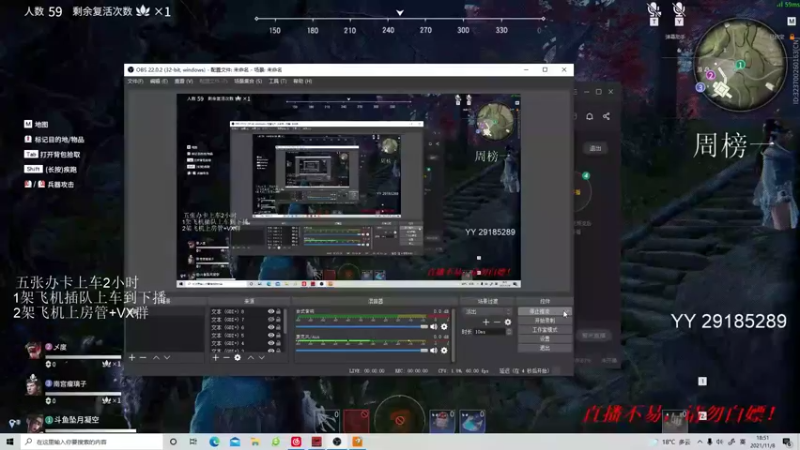Image resolution: width=800 pixels, height=450 pixels.
Task: Lock the source 文本 (GDI+) 7
Action: [279, 319]
